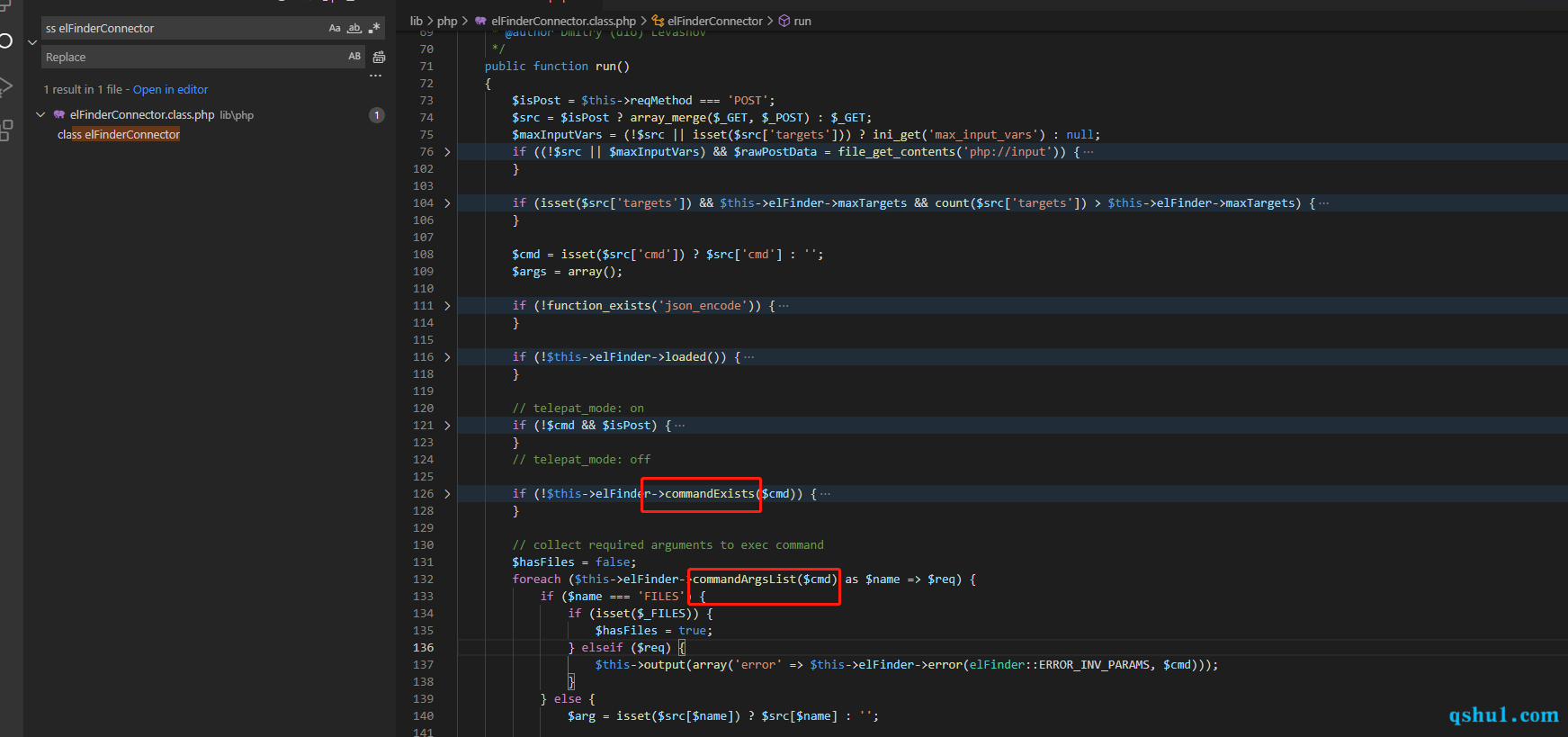Click '$args = array();' statement
1568x737 pixels.
(567, 272)
